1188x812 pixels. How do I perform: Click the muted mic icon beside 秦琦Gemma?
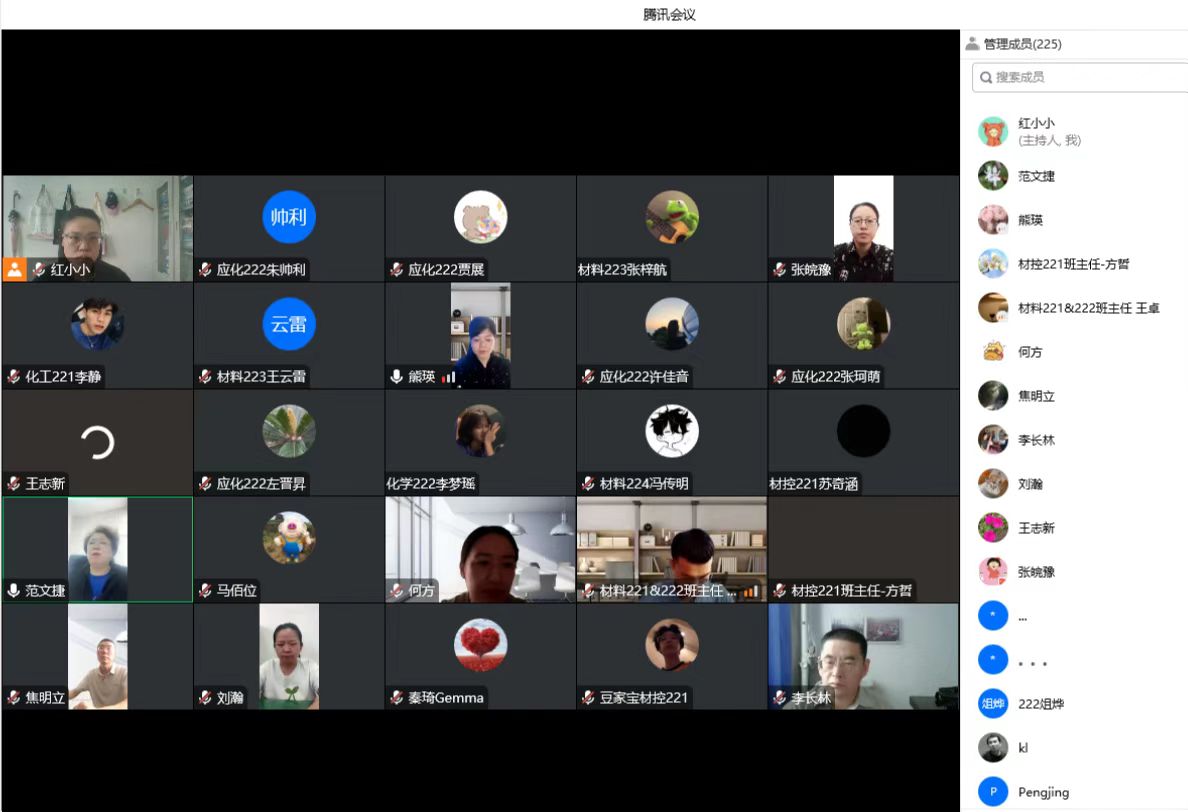point(397,698)
